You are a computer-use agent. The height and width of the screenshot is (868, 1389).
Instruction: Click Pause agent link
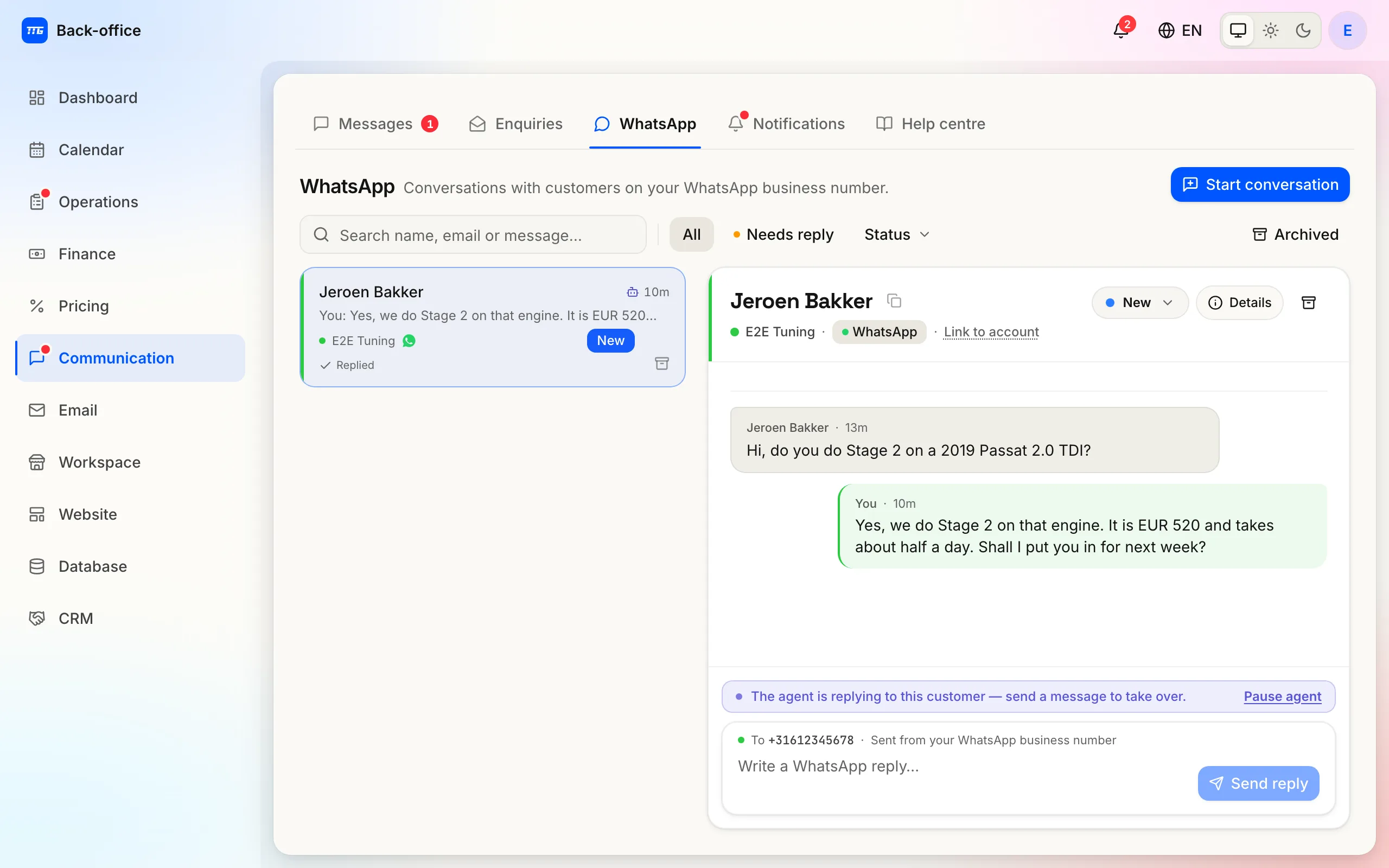pos(1282,697)
